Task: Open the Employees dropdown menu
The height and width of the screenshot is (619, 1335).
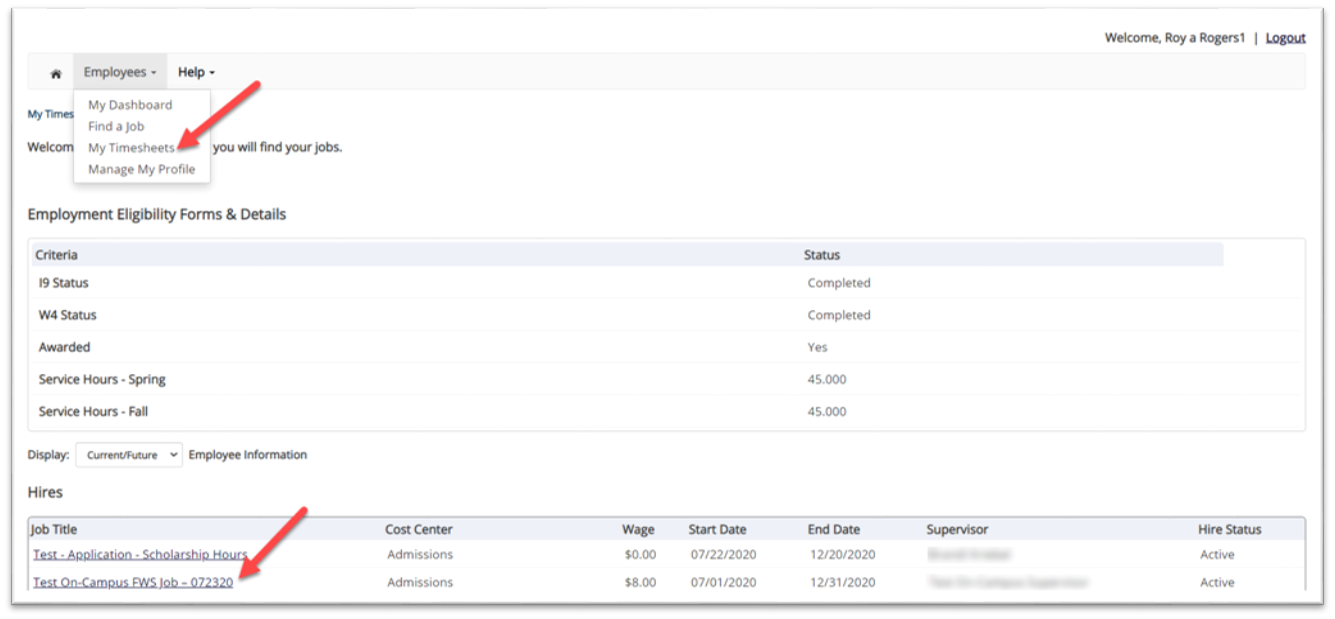Action: (x=120, y=72)
